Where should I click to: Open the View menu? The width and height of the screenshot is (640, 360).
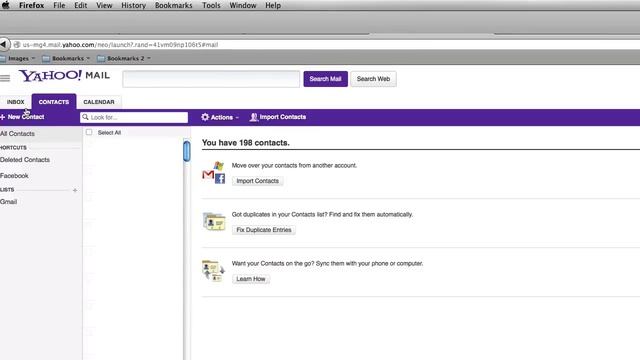click(104, 5)
